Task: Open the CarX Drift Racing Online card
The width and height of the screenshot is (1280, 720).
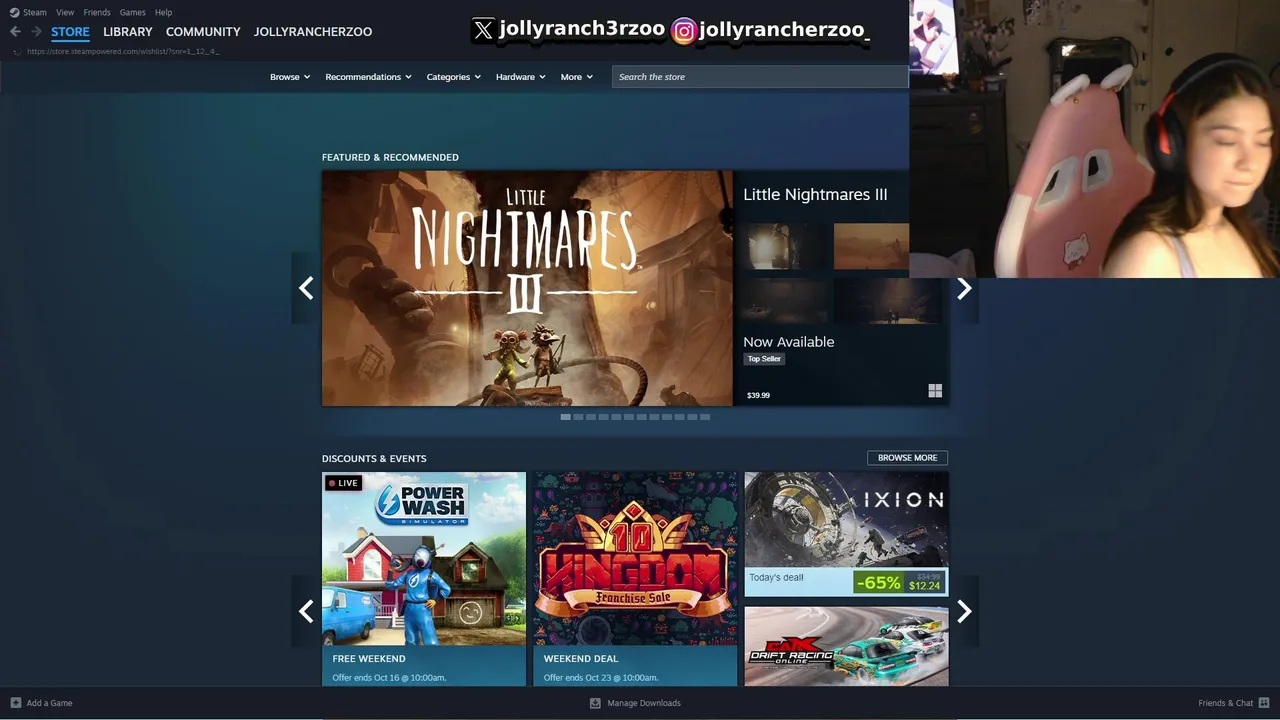Action: coord(846,646)
